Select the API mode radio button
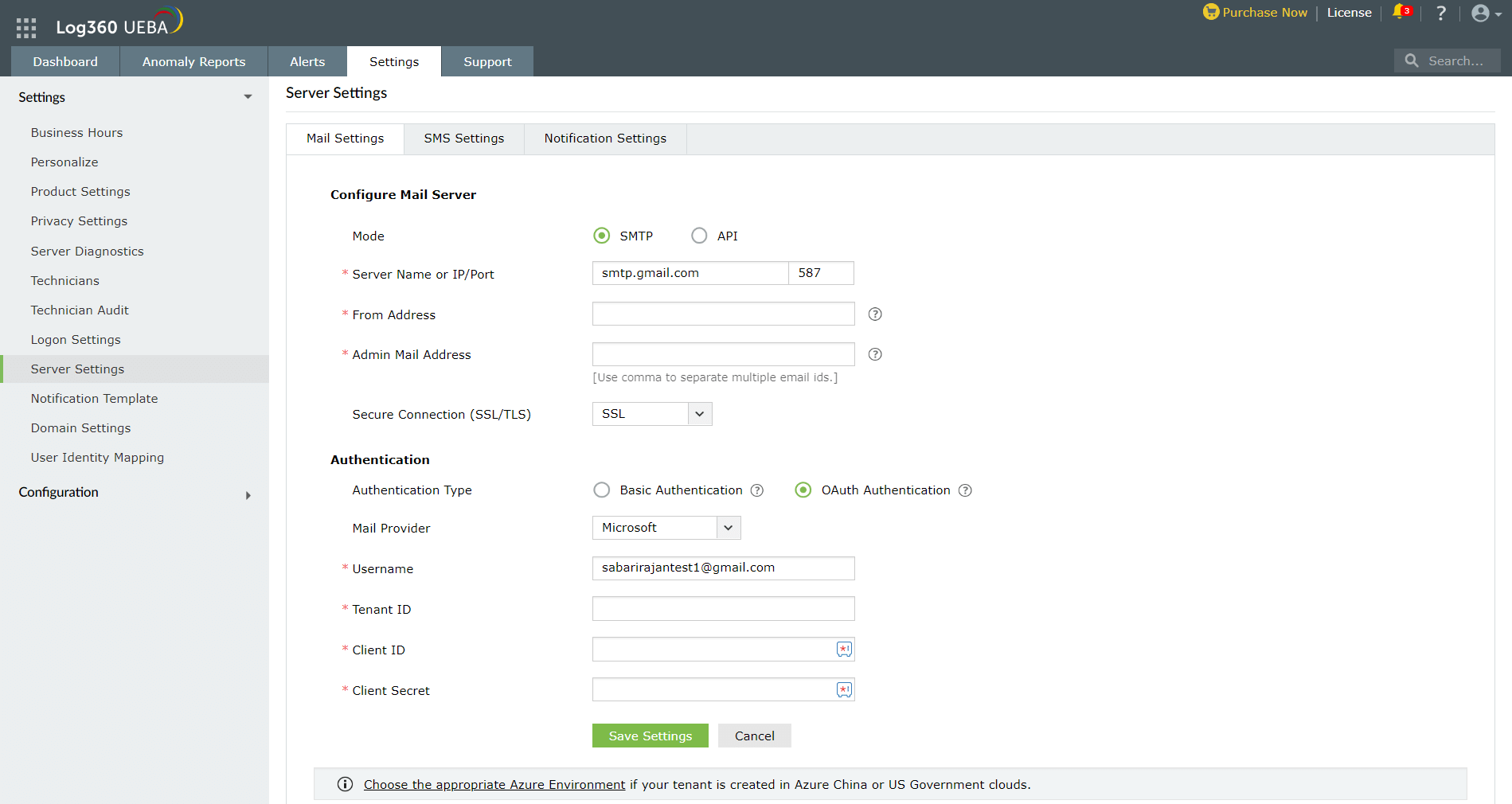1512x804 pixels. (699, 236)
